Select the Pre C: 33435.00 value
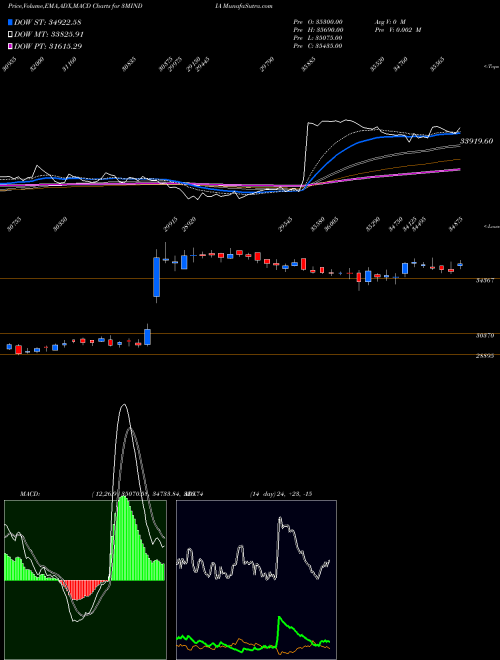 pyautogui.click(x=318, y=46)
